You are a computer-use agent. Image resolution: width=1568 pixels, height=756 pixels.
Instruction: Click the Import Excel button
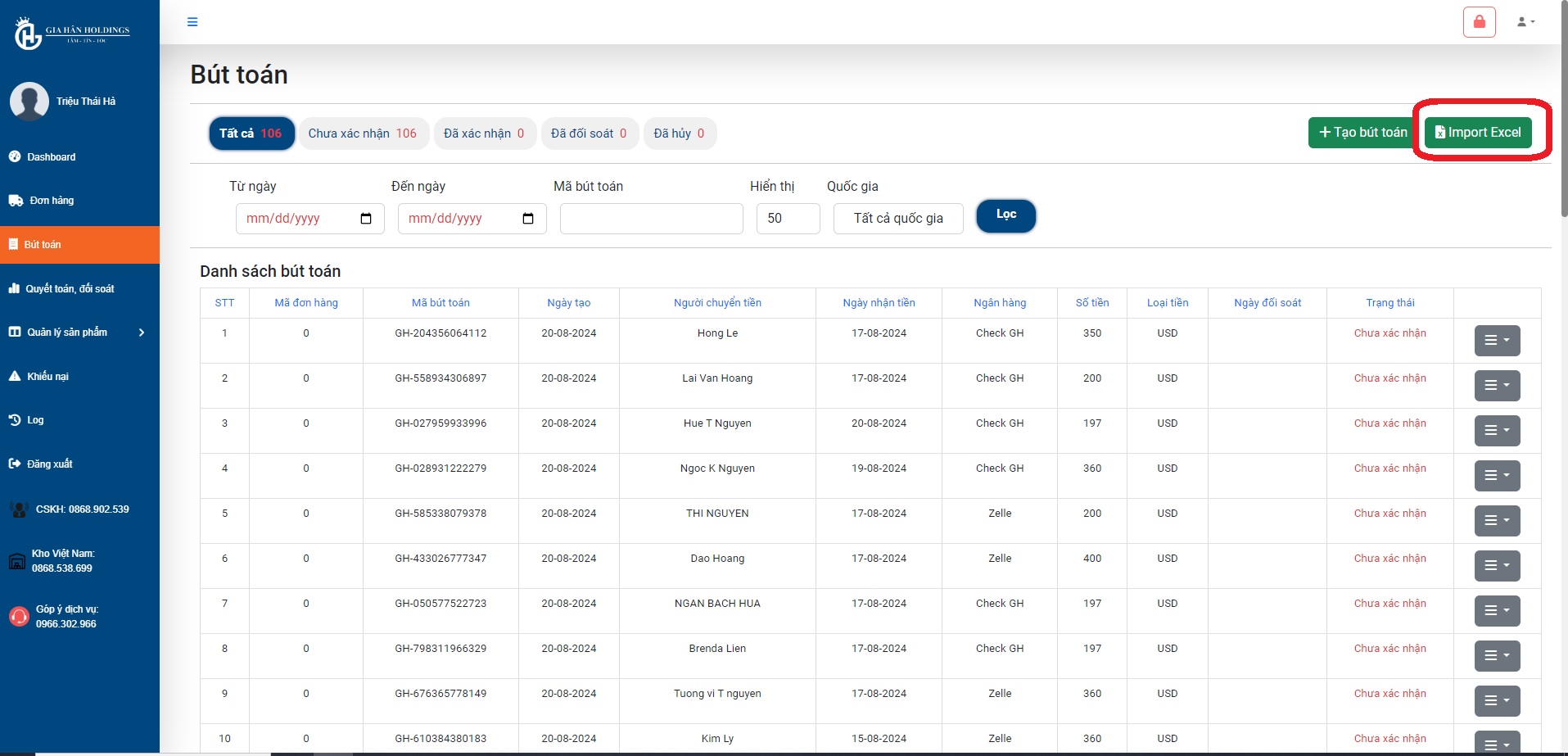point(1478,133)
